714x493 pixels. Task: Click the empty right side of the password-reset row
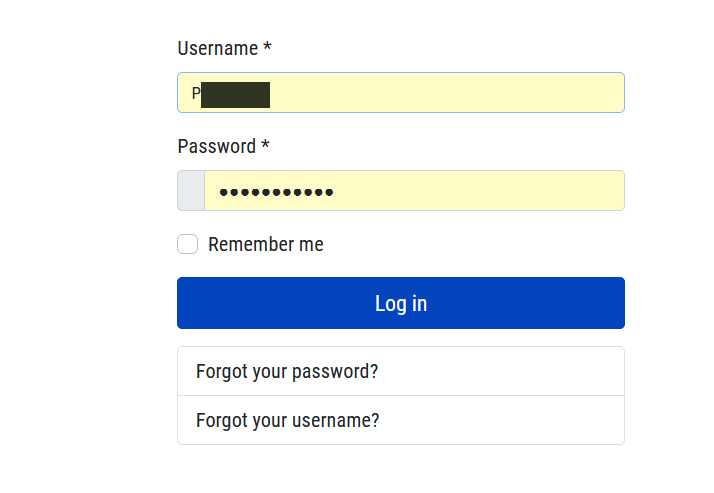[x=540, y=372]
